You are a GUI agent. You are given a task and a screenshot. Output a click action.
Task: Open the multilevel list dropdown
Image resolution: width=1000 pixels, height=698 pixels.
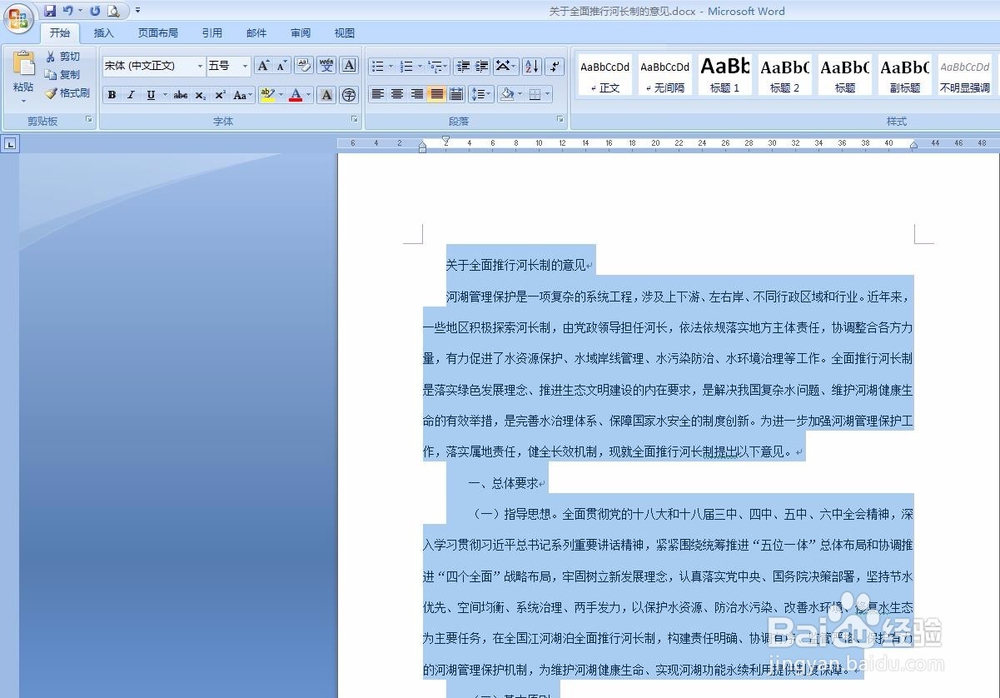click(x=438, y=66)
